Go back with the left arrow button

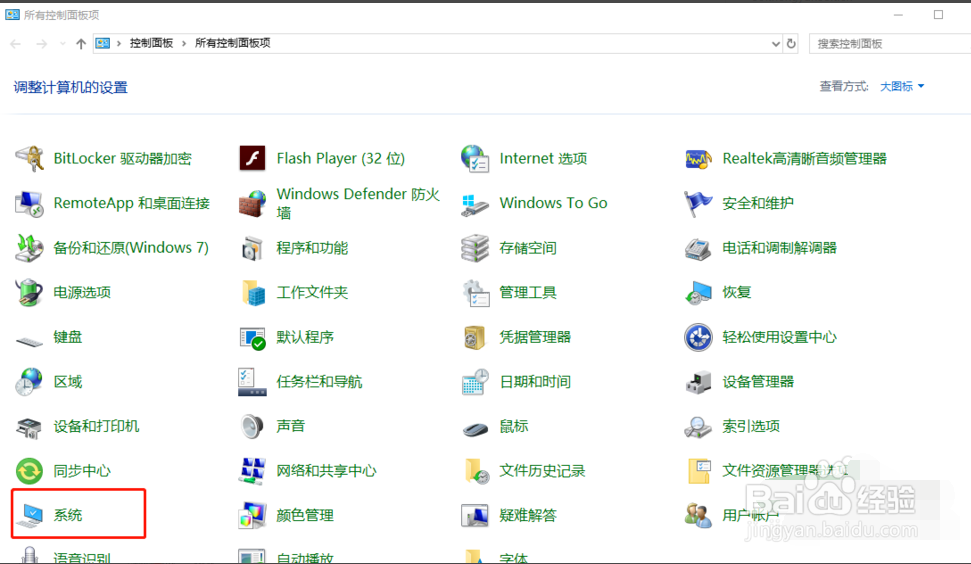[x=16, y=43]
